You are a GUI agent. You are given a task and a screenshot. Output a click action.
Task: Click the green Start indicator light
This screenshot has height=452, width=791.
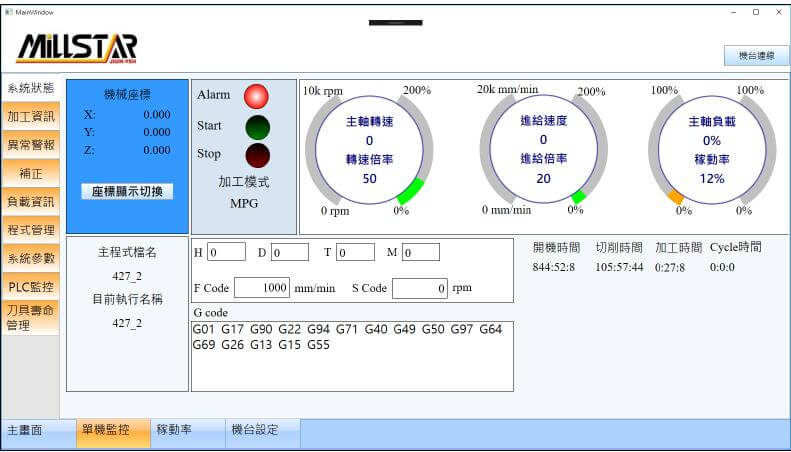(257, 127)
